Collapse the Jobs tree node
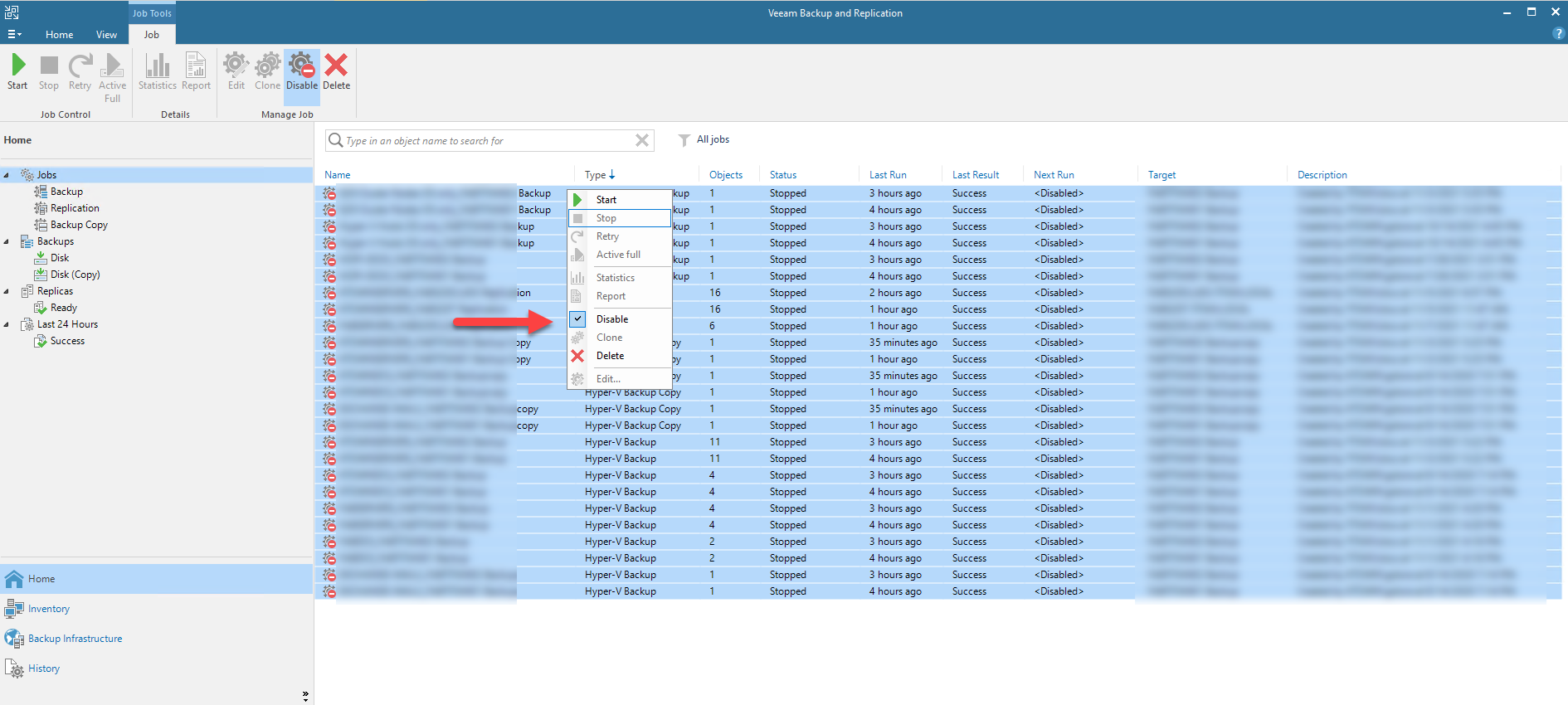 pyautogui.click(x=7, y=175)
